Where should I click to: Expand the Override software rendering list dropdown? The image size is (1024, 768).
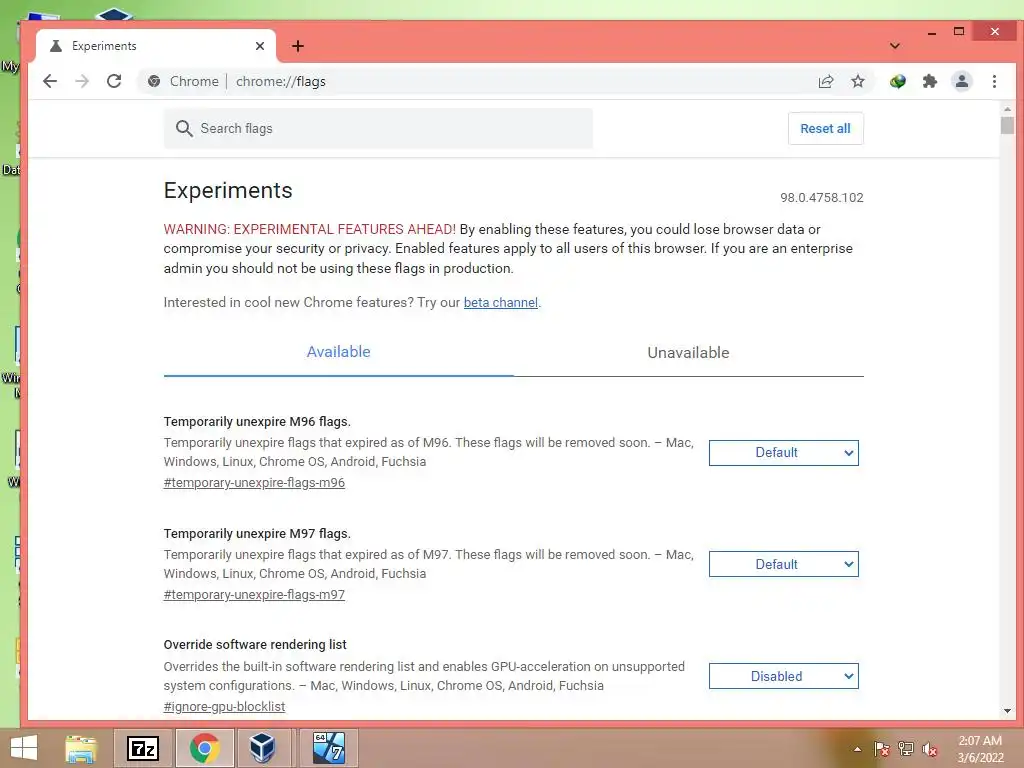(784, 677)
